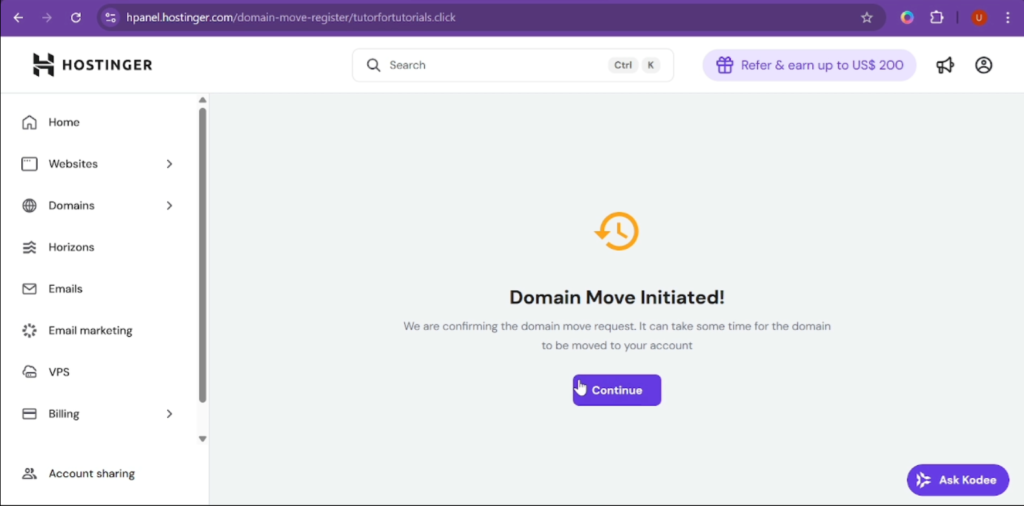Click the Search input field
Image resolution: width=1024 pixels, height=506 pixels.
point(490,65)
